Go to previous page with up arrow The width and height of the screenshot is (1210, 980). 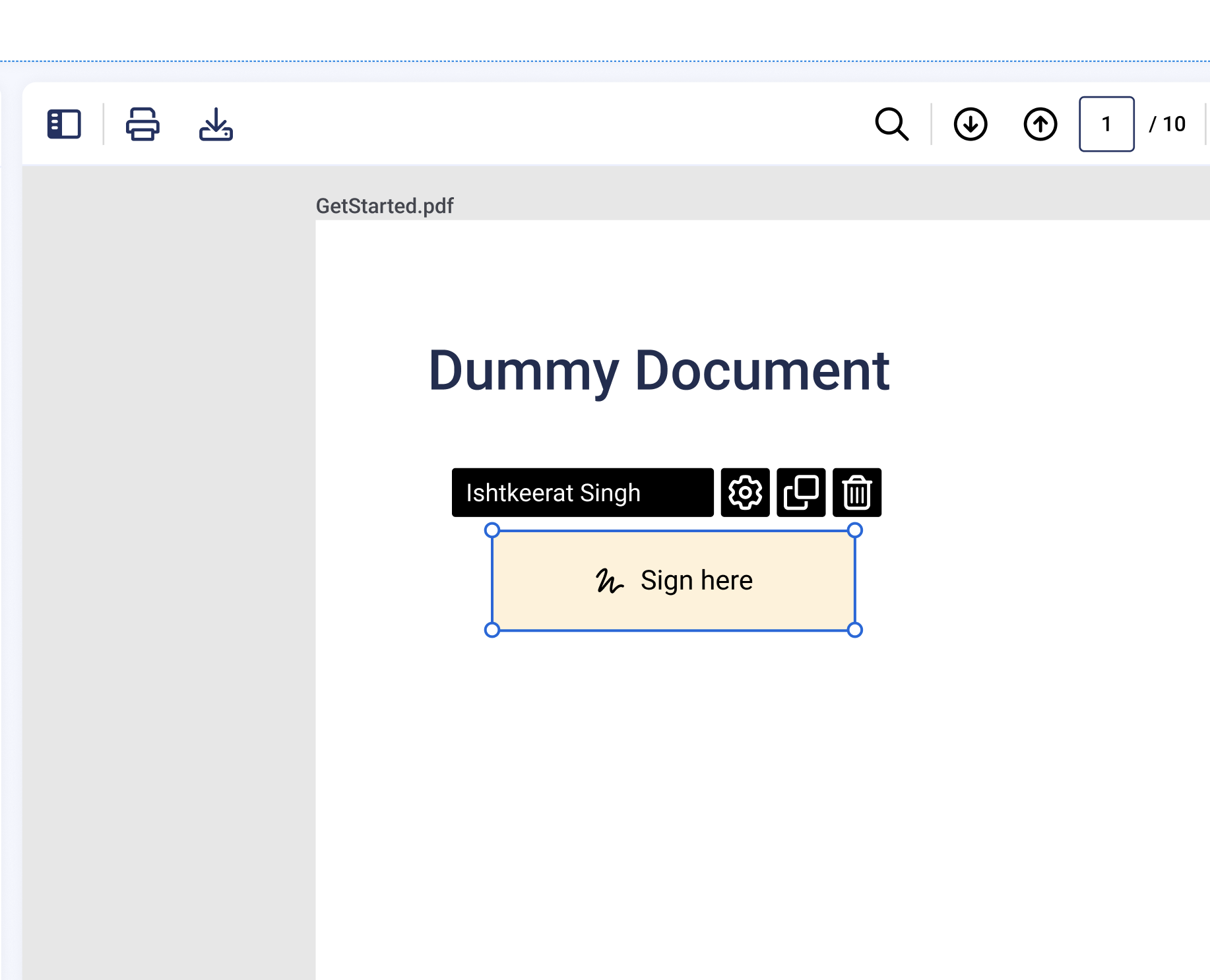coord(1040,124)
